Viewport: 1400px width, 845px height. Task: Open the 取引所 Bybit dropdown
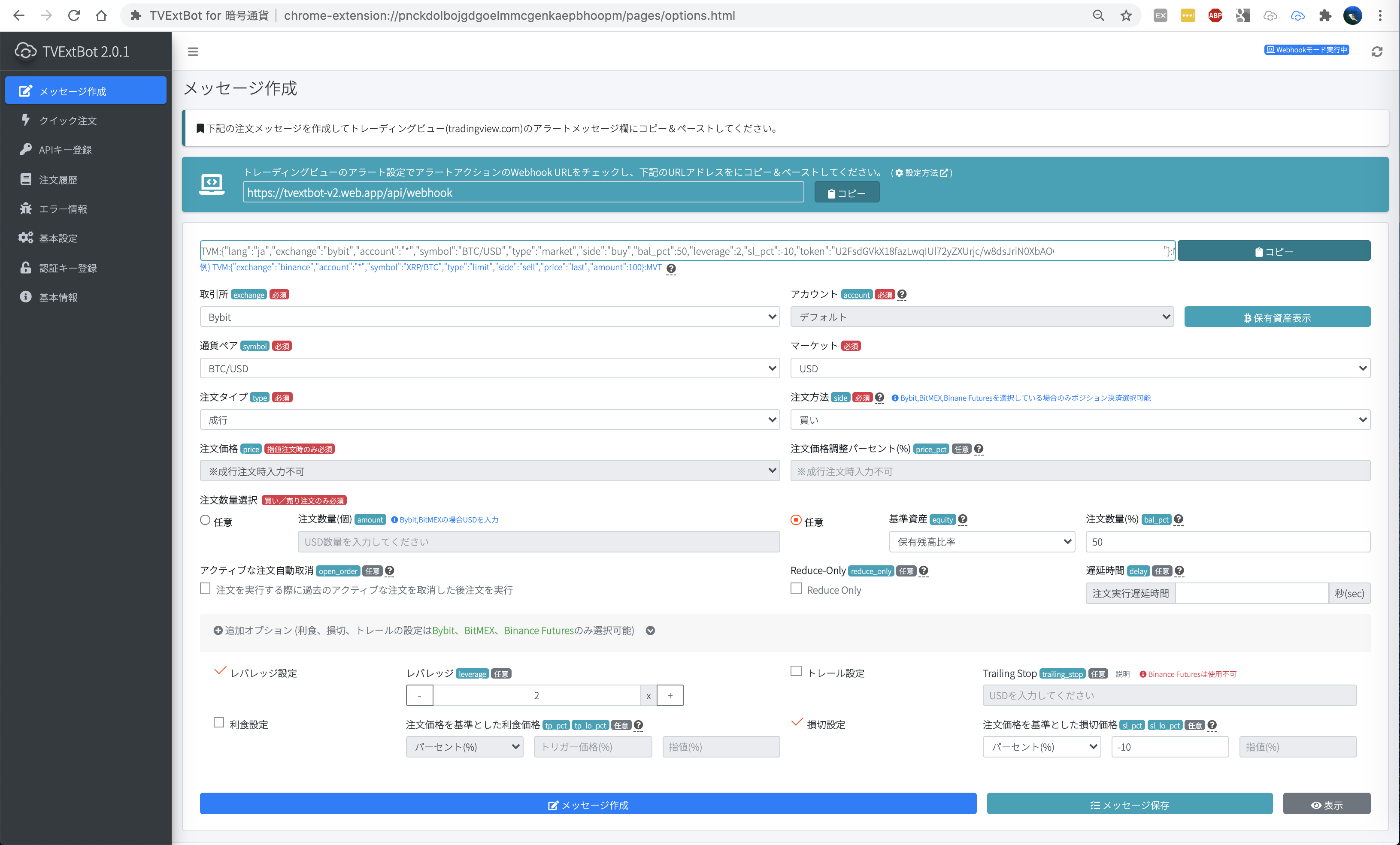pyautogui.click(x=489, y=317)
